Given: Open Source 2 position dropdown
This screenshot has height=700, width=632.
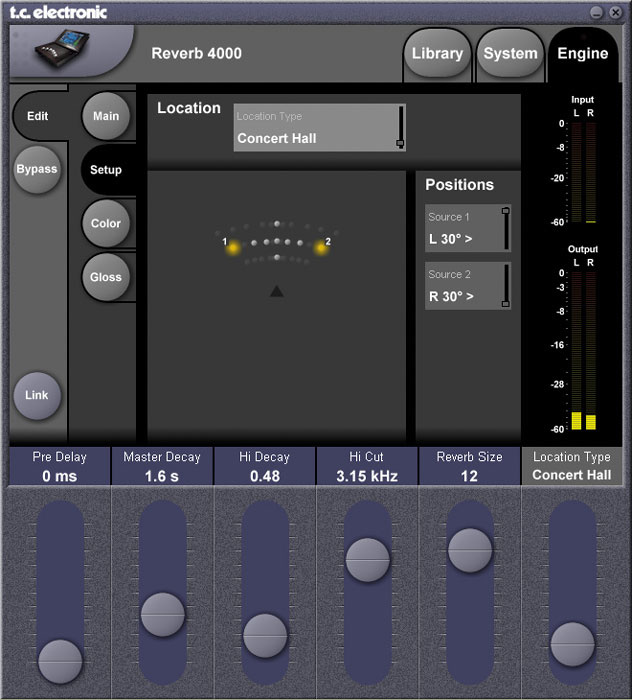Looking at the screenshot, I should pyautogui.click(x=467, y=286).
